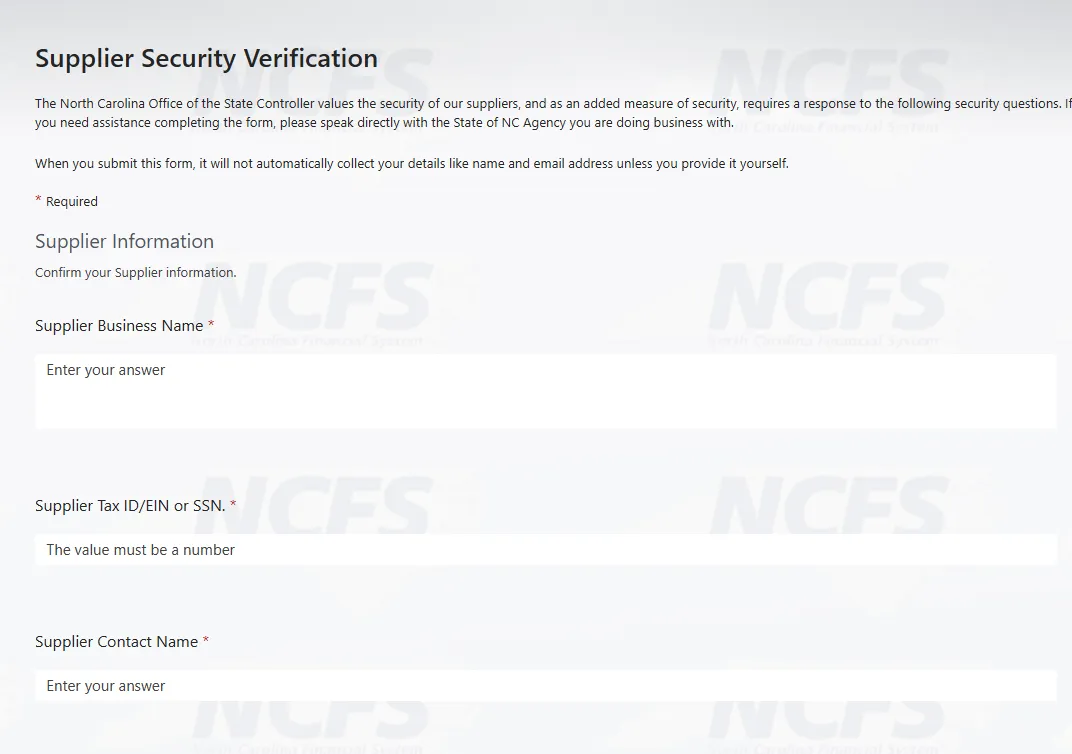The width and height of the screenshot is (1072, 754).
Task: Click the Supplier Information section heading
Action: pos(124,241)
